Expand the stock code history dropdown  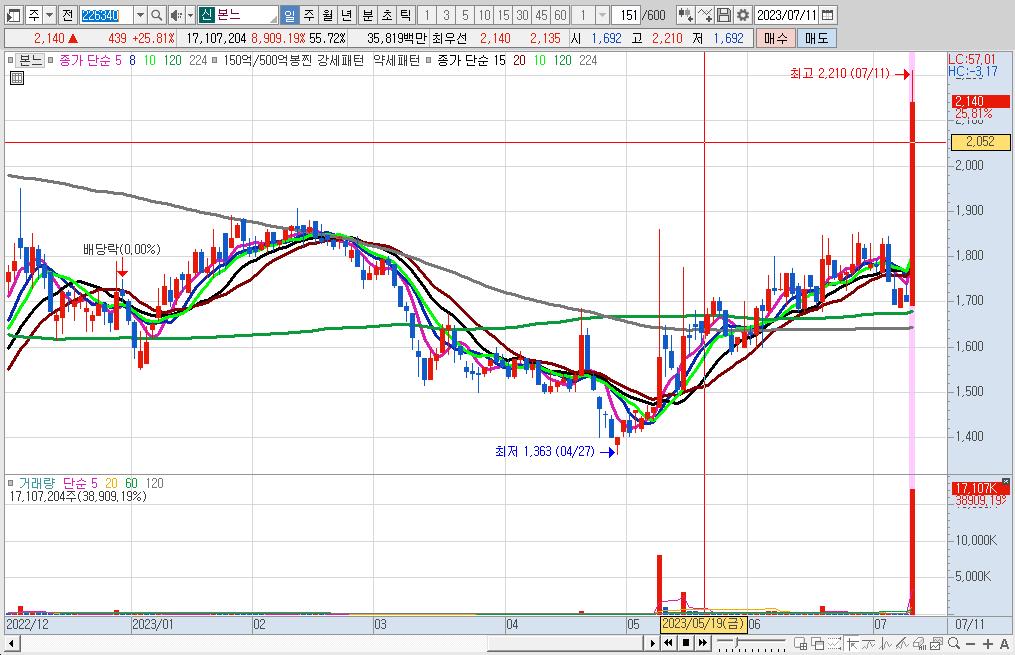140,14
